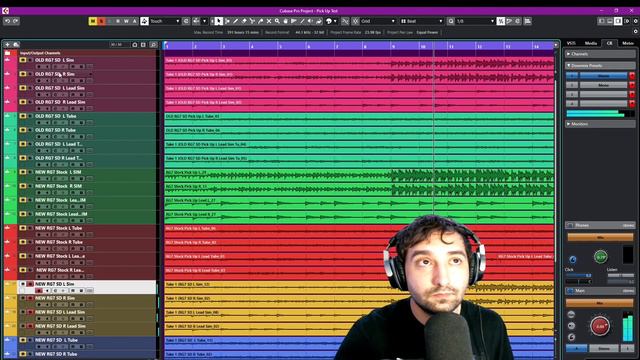The width and height of the screenshot is (640, 360).
Task: Toggle all Read automation R button
Action: point(118,21)
